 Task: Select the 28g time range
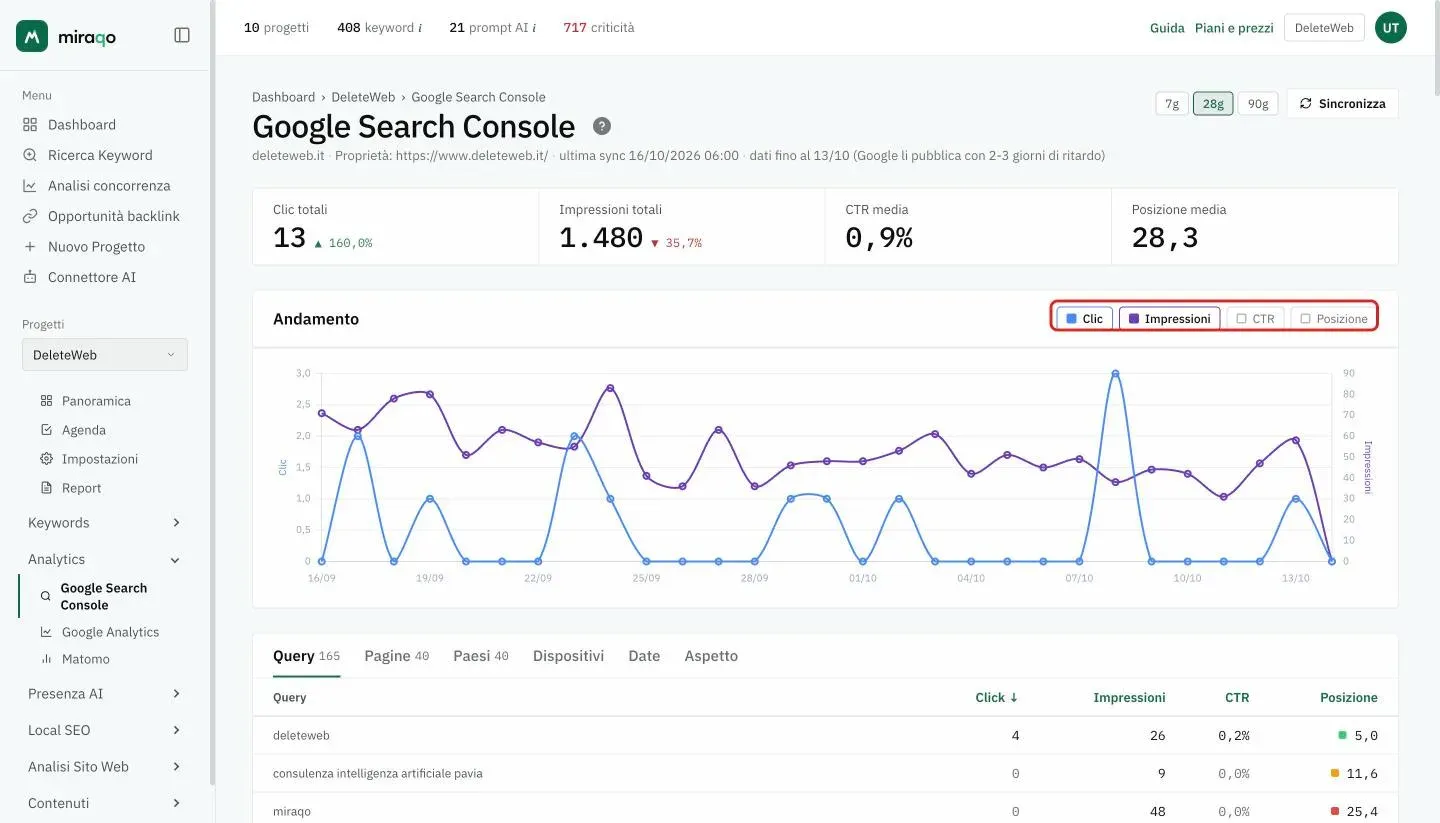(1213, 104)
